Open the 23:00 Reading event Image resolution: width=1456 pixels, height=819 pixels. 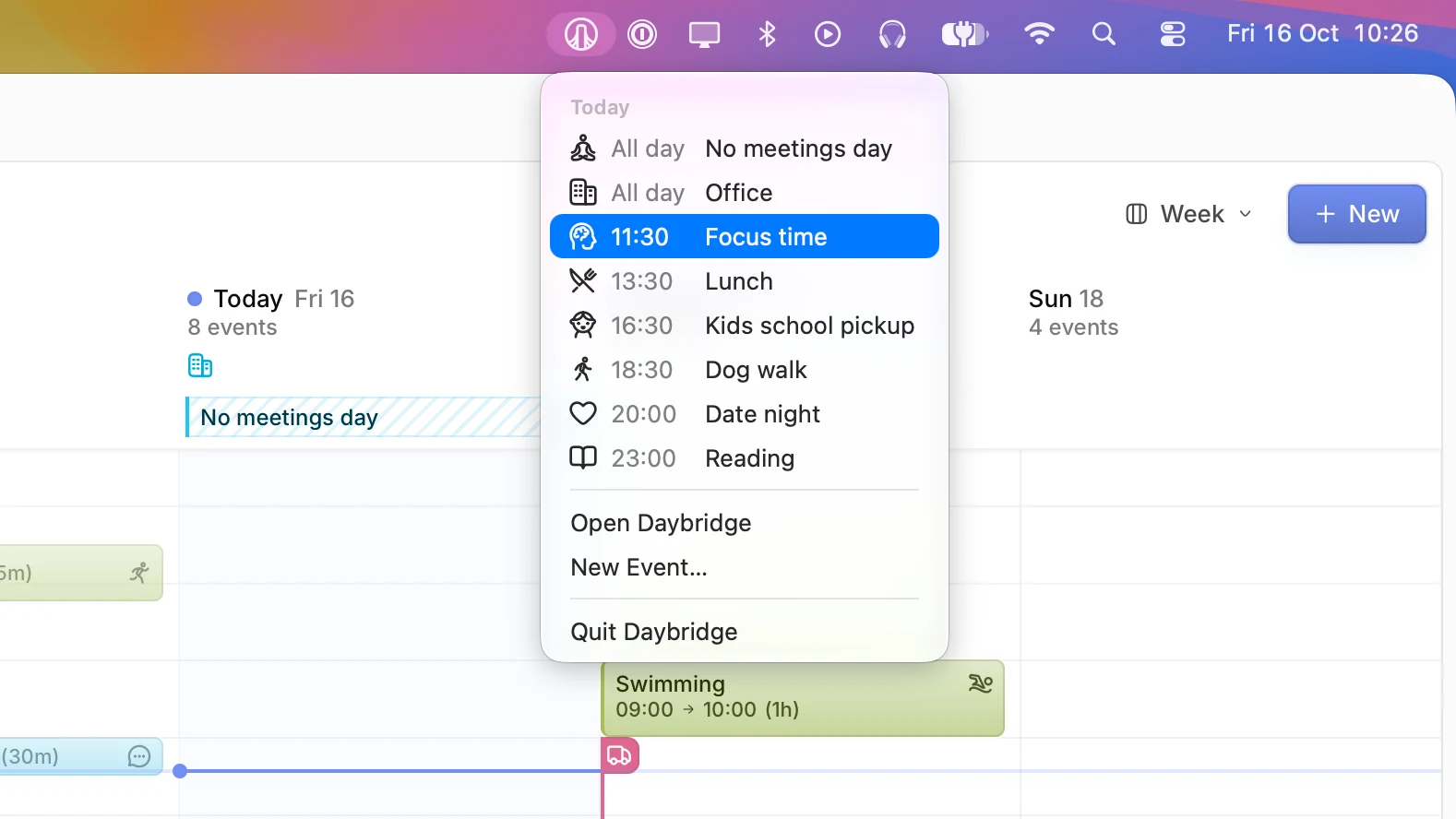click(x=745, y=458)
